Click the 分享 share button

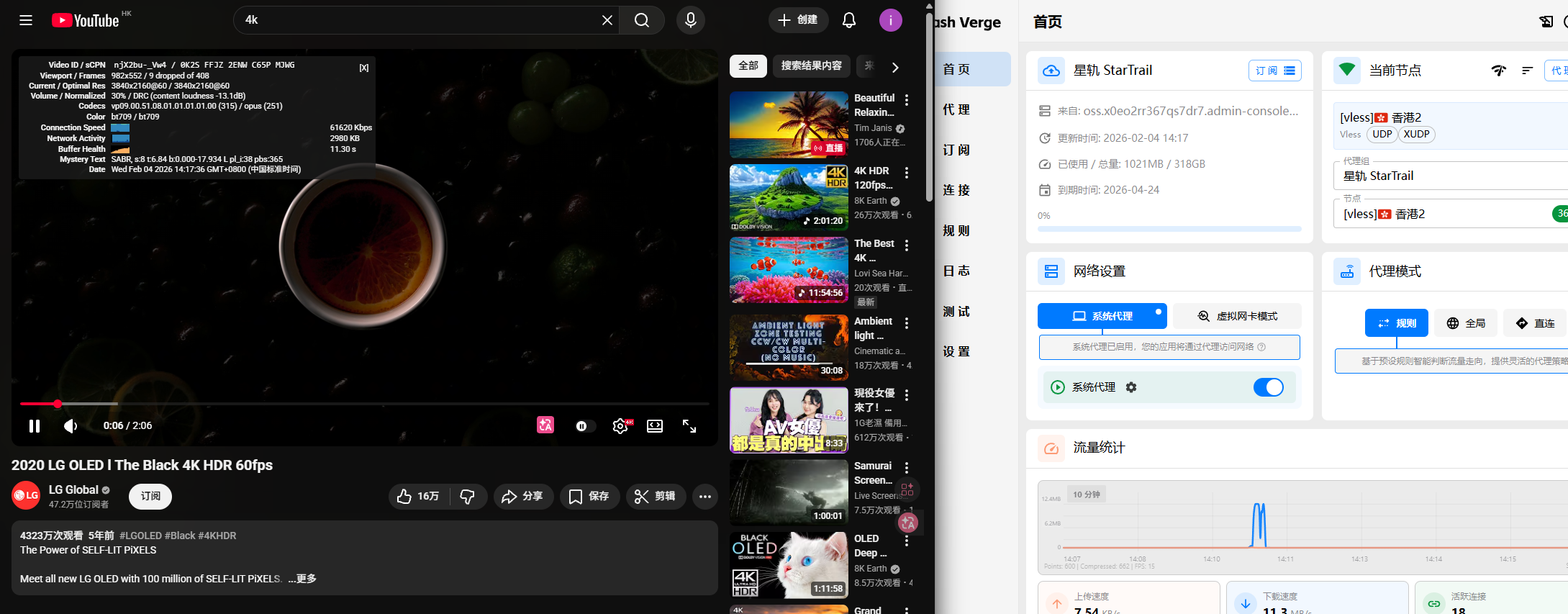pyautogui.click(x=522, y=496)
